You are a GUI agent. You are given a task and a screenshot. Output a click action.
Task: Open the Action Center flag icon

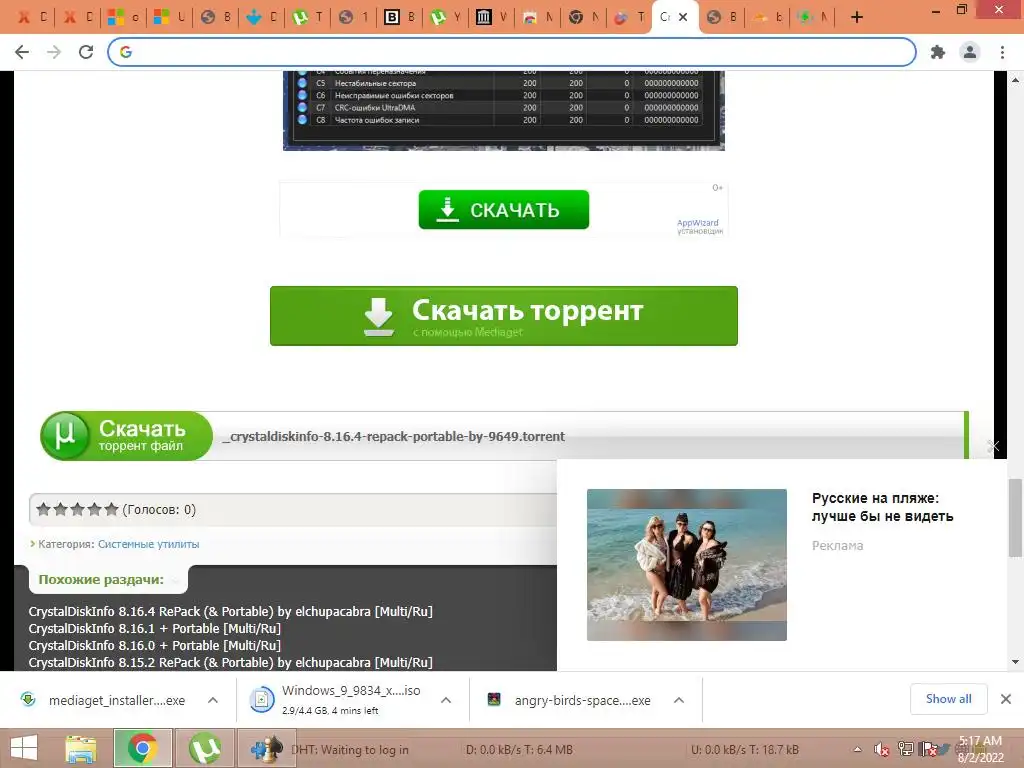pos(929,750)
